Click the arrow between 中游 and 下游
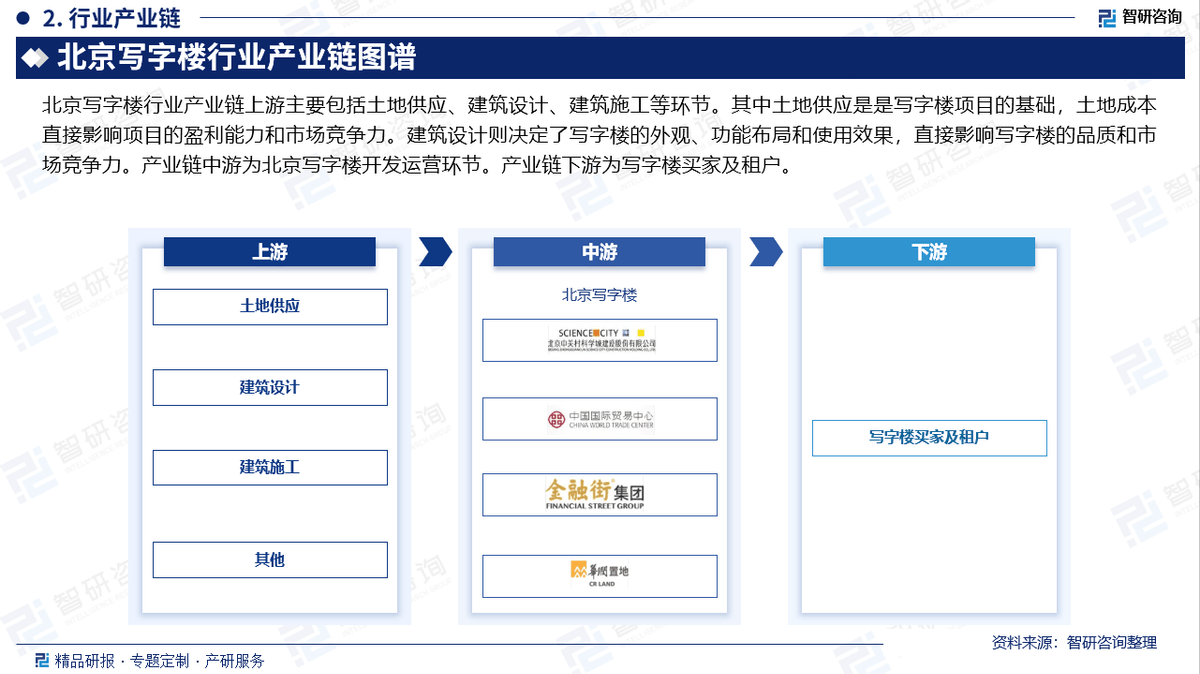This screenshot has height=674, width=1200. coord(765,252)
